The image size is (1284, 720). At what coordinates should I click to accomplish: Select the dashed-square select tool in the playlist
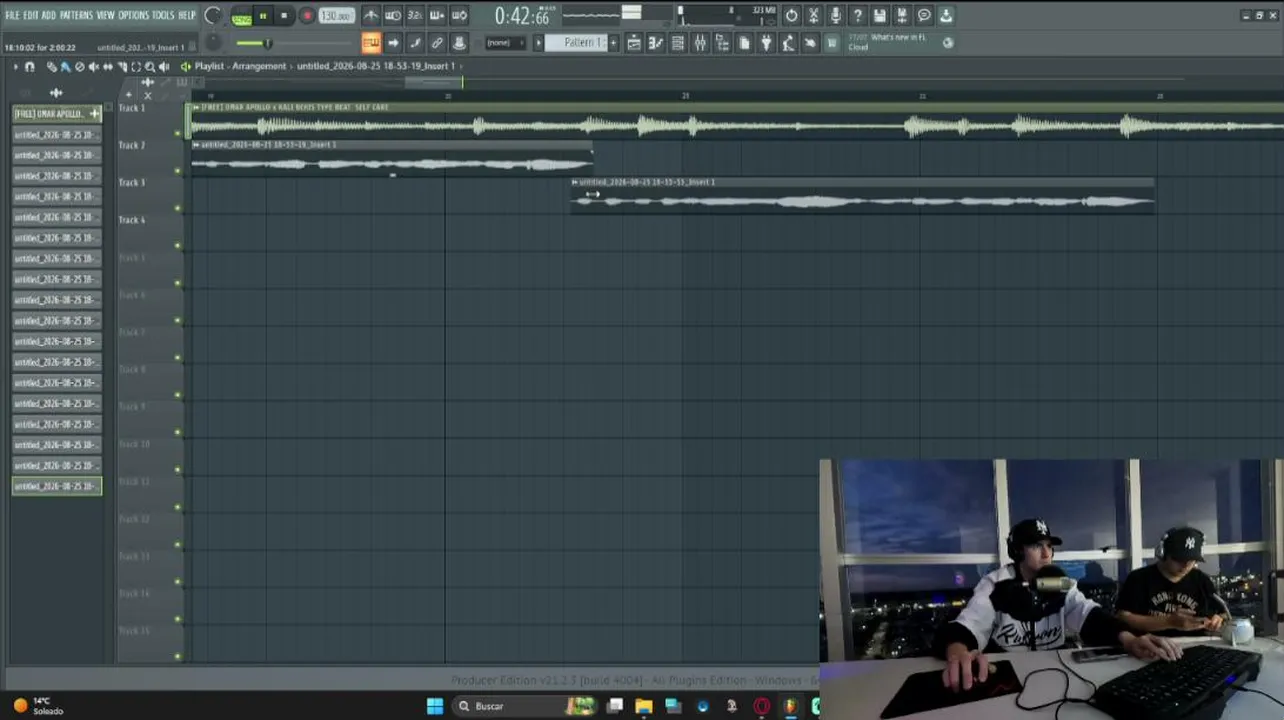coord(136,67)
